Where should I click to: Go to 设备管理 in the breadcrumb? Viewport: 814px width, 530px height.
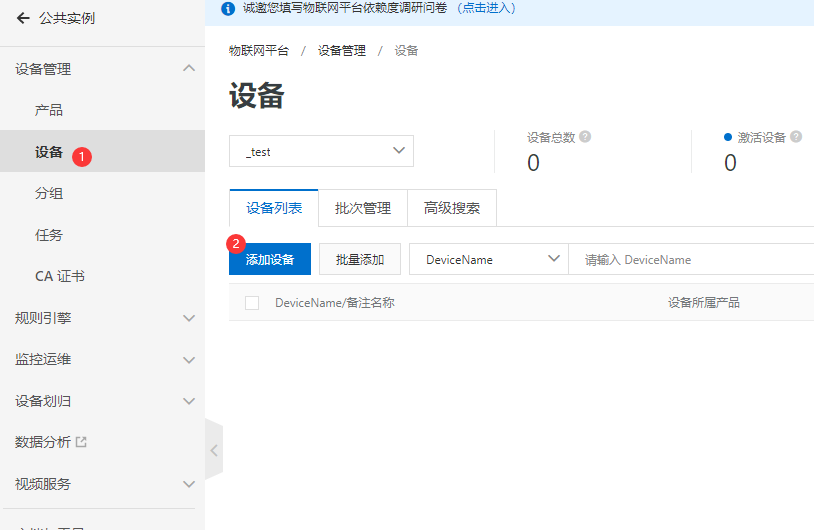[x=342, y=50]
